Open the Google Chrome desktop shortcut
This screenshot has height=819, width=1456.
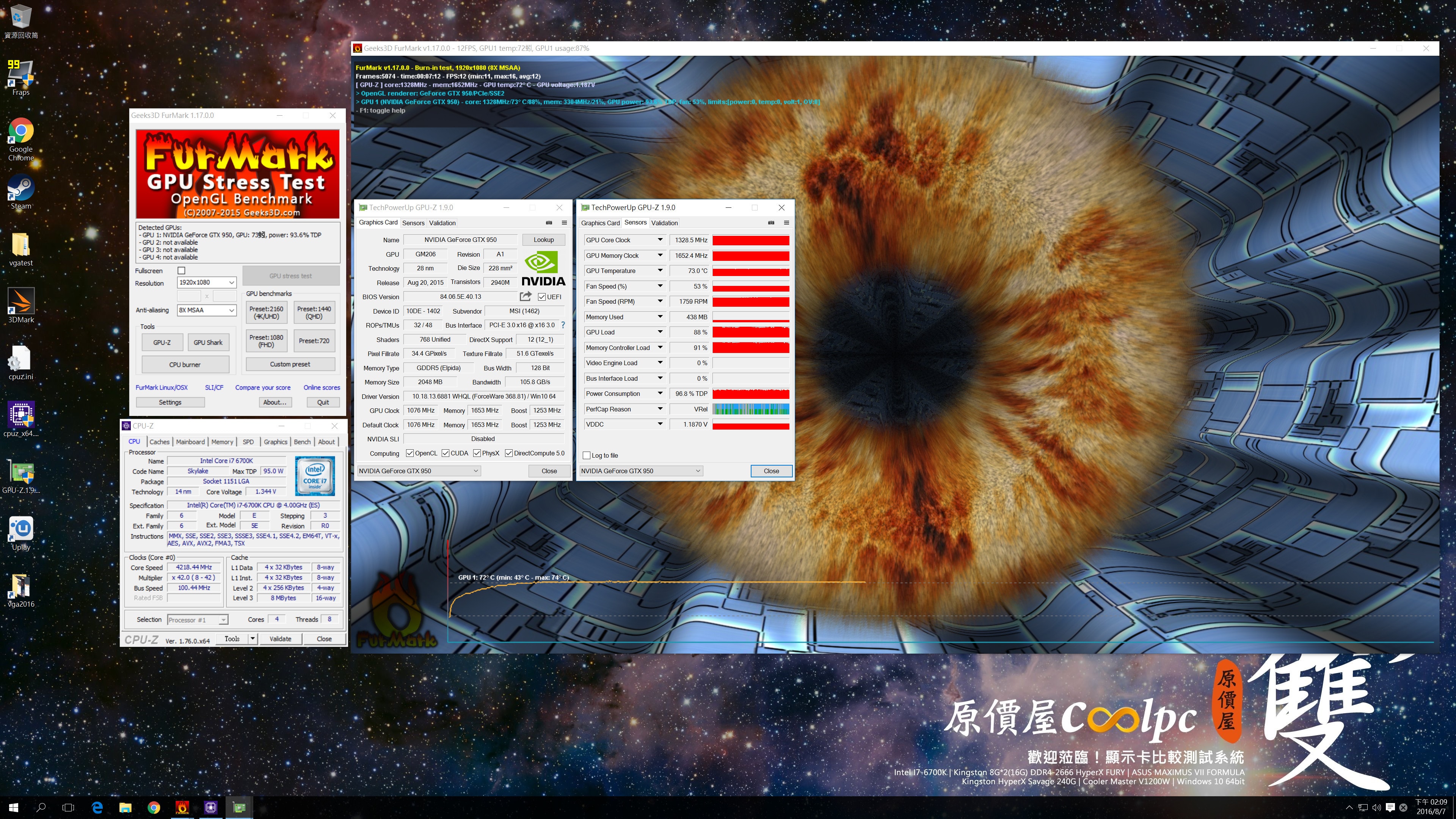coord(21,139)
